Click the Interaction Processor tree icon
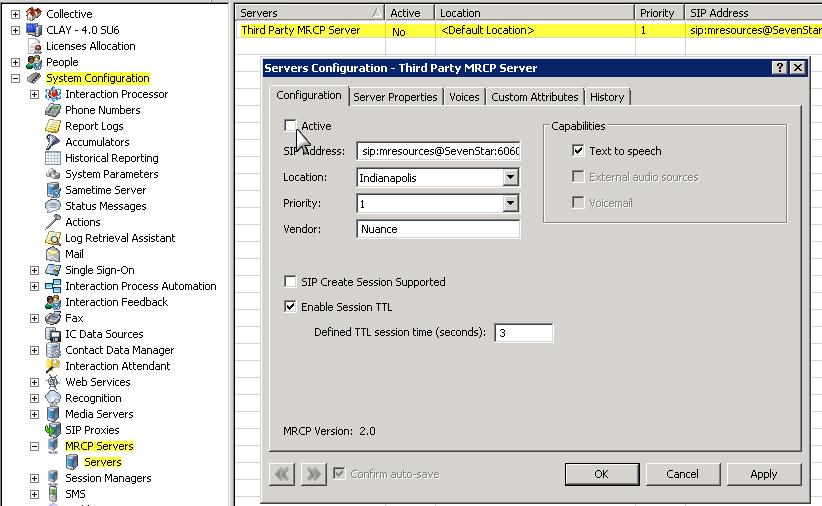 pos(53,94)
